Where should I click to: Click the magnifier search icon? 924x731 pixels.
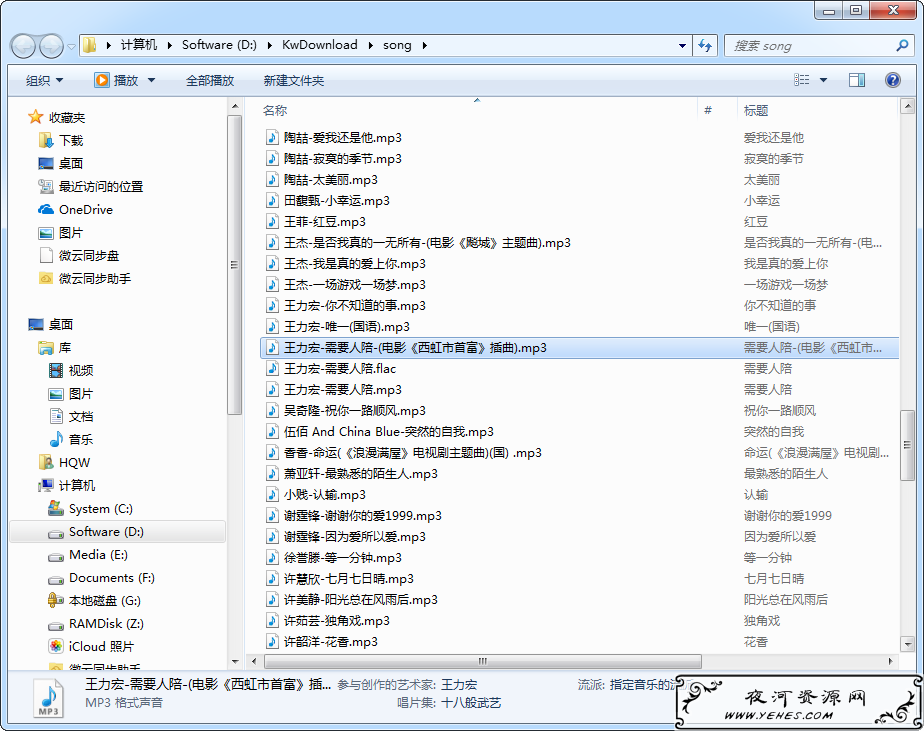point(902,45)
